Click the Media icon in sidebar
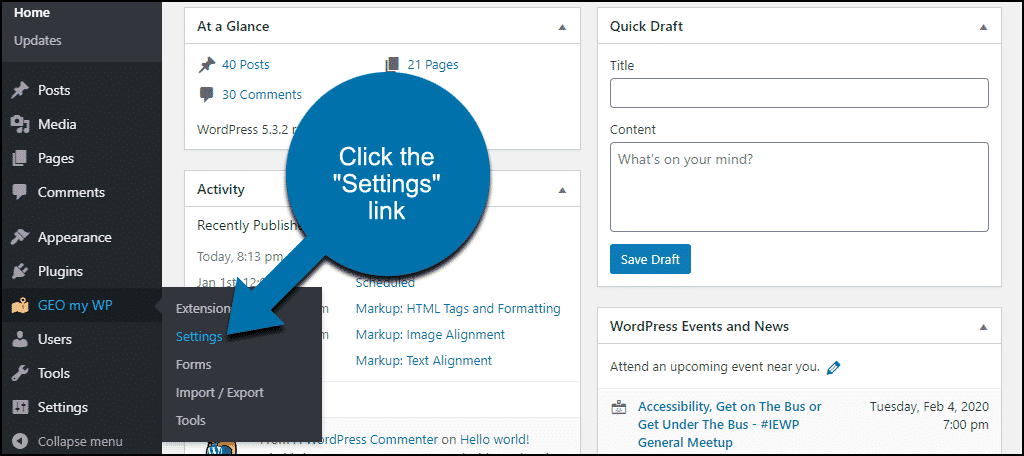 pos(20,124)
